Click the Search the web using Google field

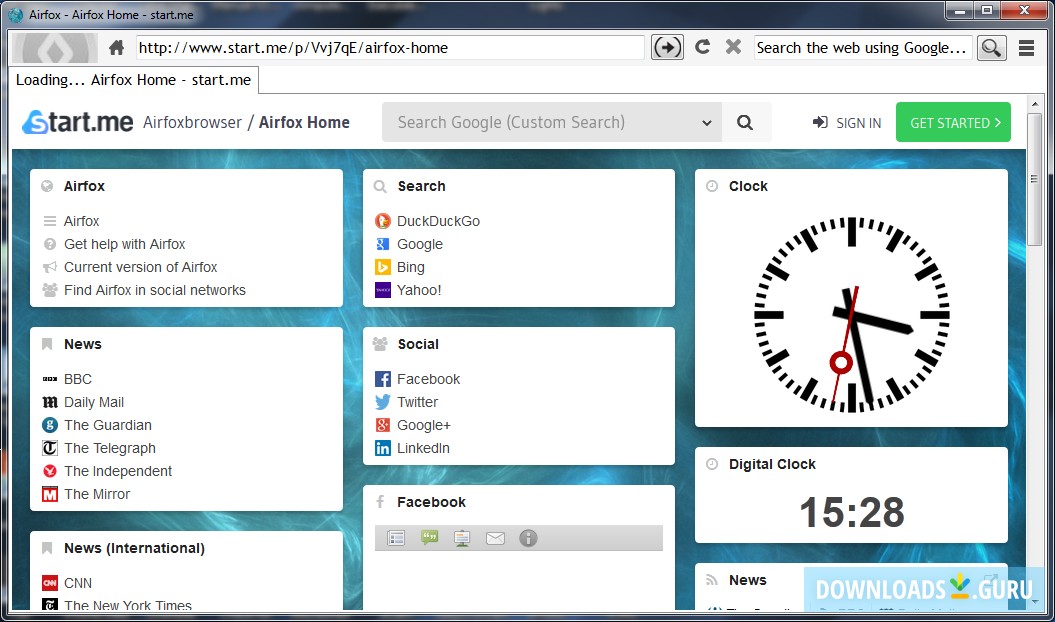[863, 48]
